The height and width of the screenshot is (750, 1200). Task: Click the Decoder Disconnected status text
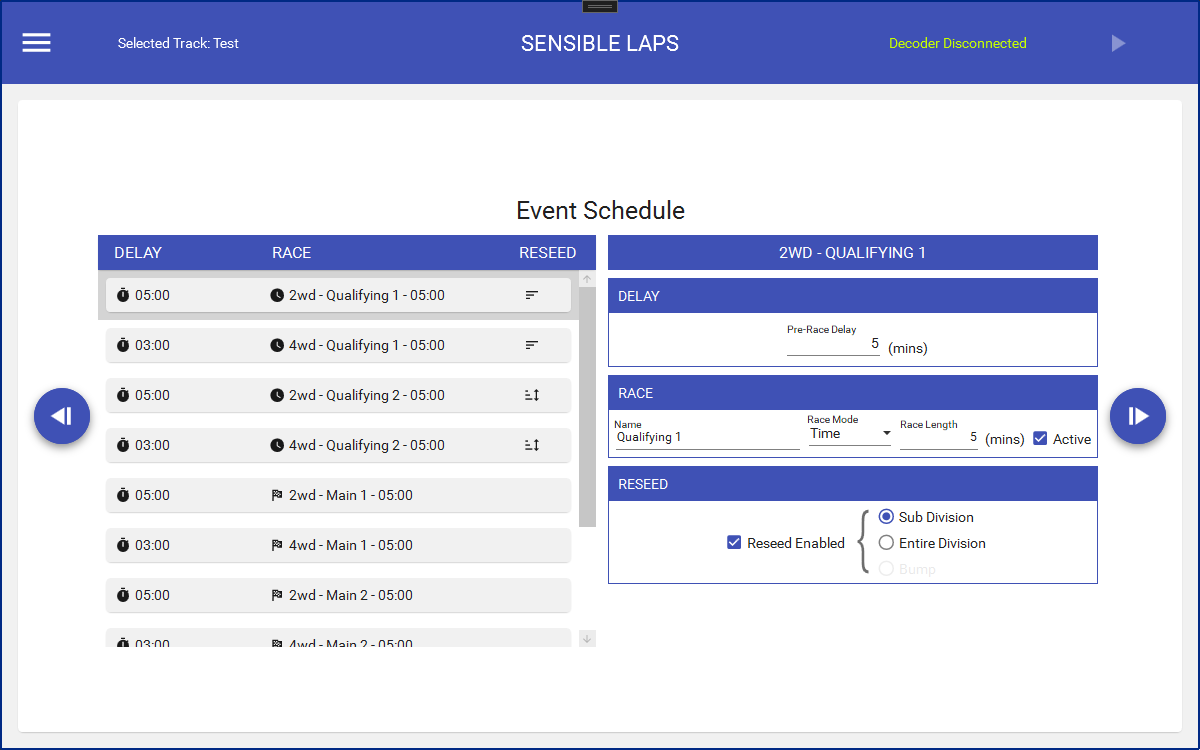(957, 43)
